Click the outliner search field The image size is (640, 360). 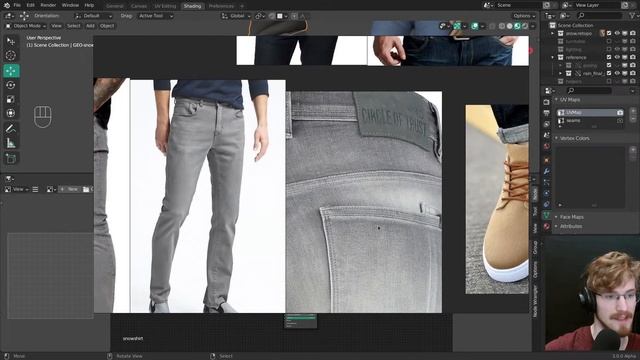[599, 16]
